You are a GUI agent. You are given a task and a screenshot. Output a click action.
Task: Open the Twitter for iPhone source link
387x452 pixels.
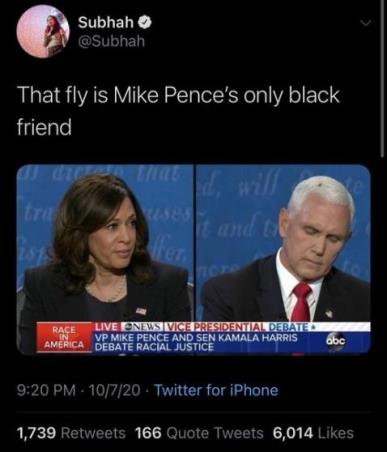point(217,390)
